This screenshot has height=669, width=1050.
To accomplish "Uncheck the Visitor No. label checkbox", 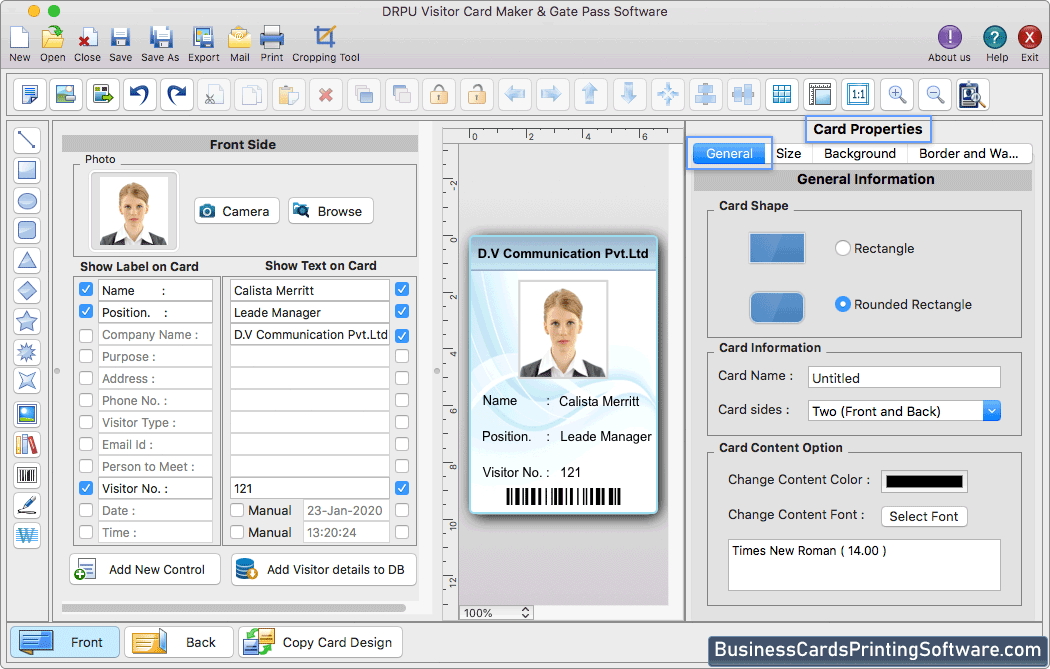I will tap(86, 488).
